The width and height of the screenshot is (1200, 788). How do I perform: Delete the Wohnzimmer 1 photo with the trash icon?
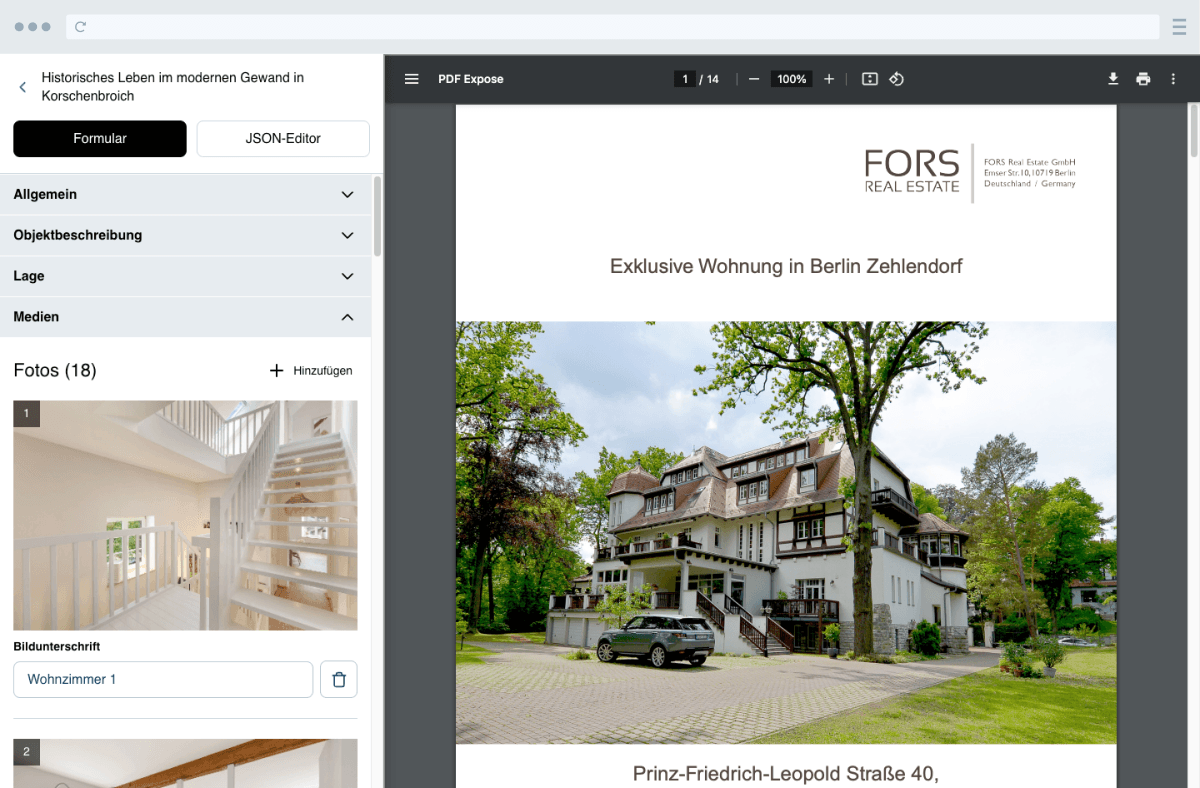(x=339, y=679)
